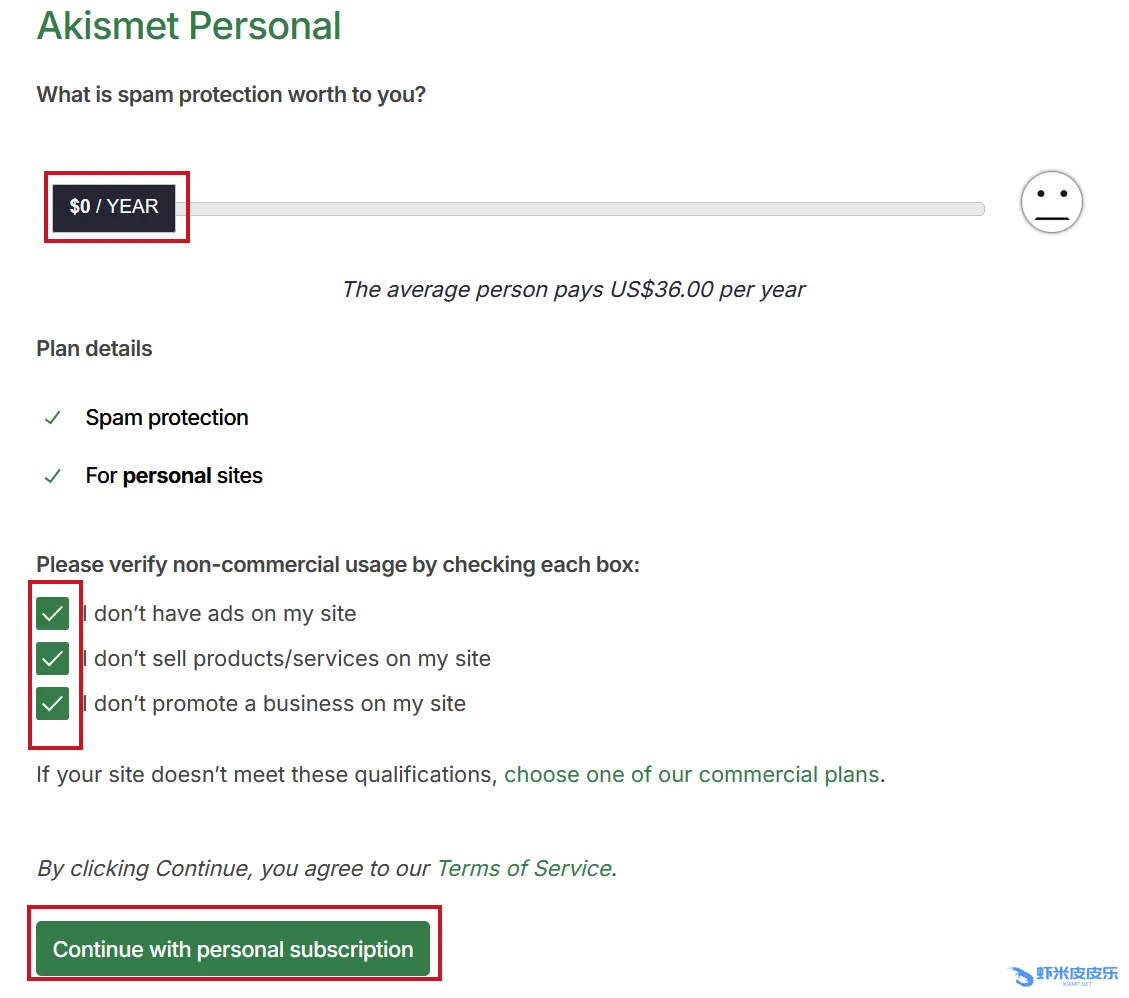This screenshot has width=1129, height=998.
Task: Click the gray price slider track
Action: (580, 209)
